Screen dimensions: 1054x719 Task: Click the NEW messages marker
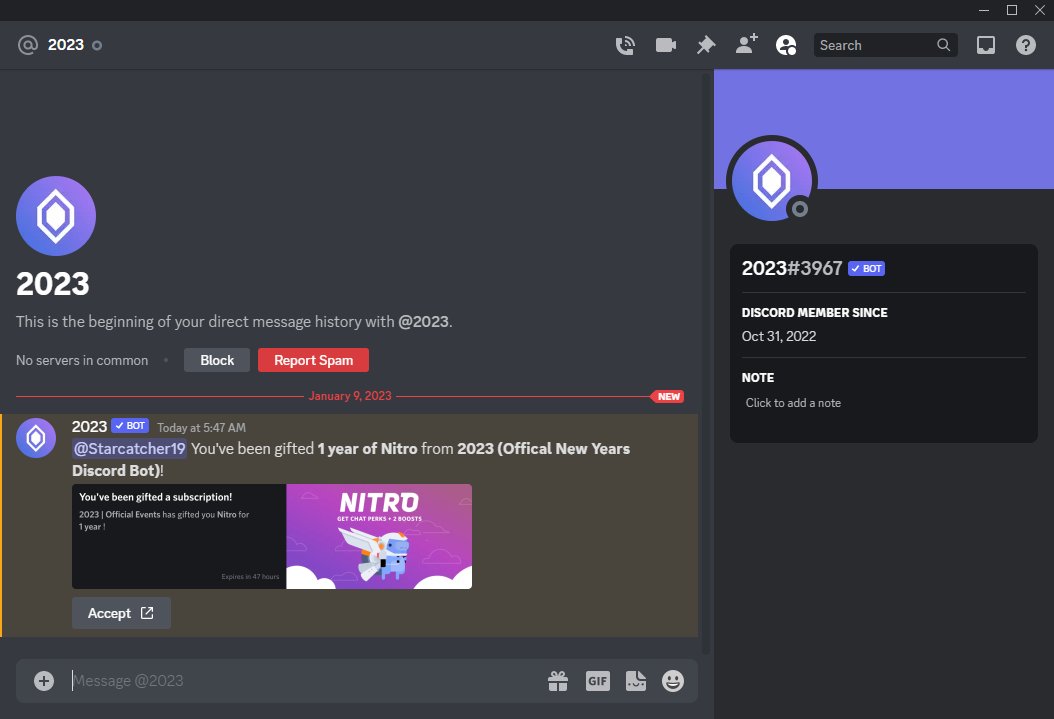(667, 396)
